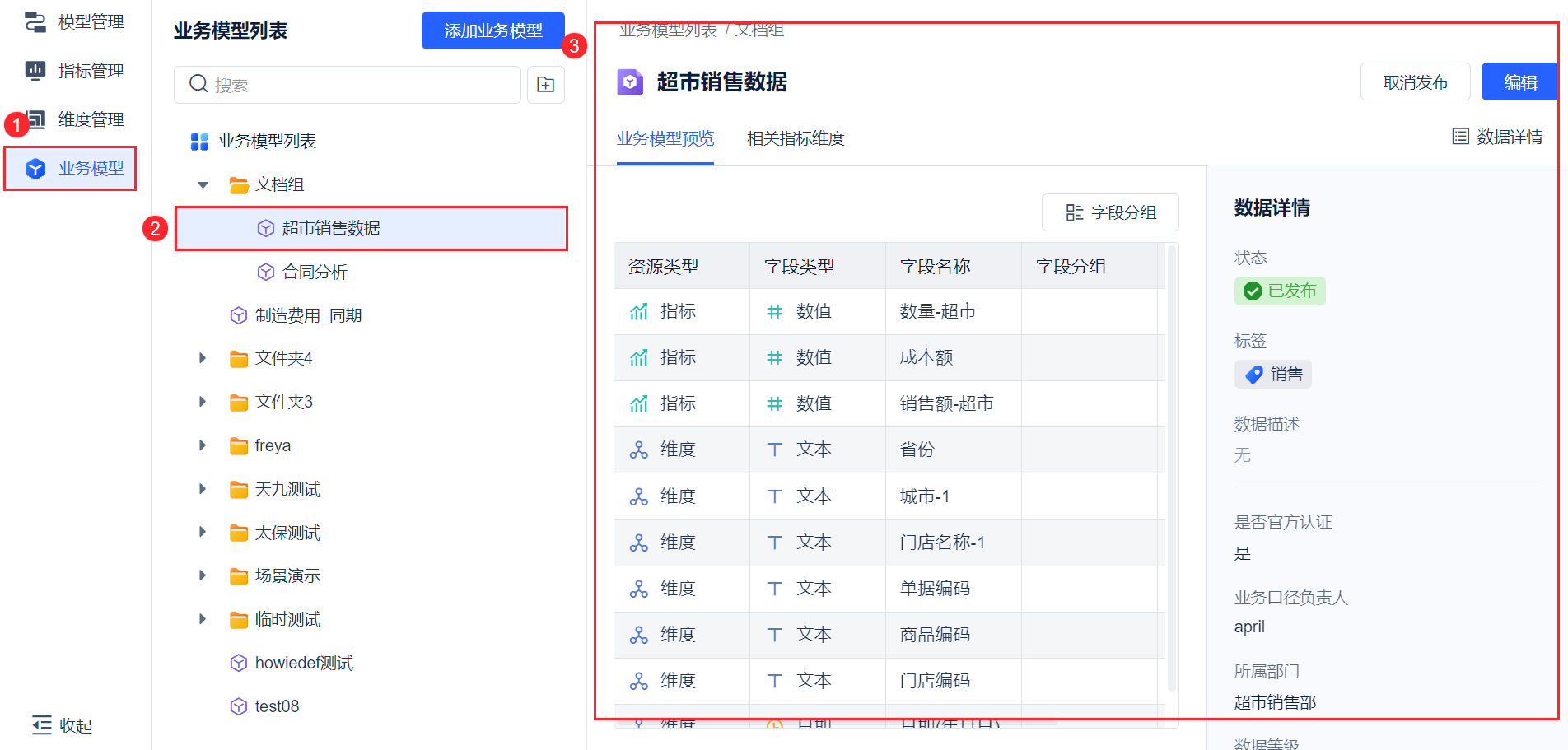Click the 成本额 field name
Image resolution: width=1568 pixels, height=750 pixels.
click(926, 357)
